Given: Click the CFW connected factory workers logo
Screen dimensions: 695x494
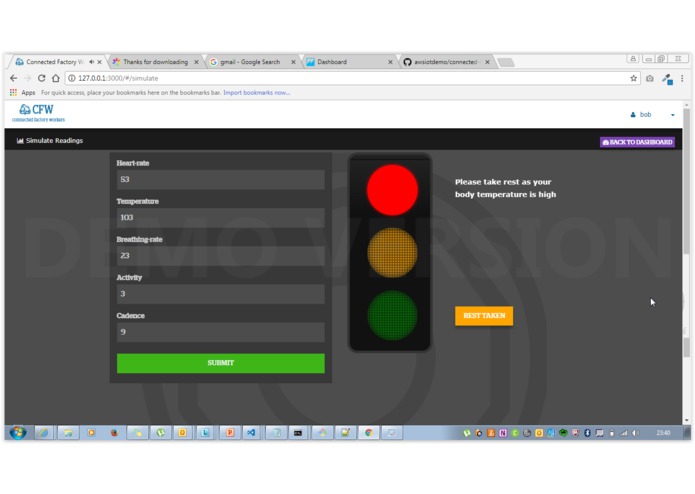Looking at the screenshot, I should pos(38,113).
